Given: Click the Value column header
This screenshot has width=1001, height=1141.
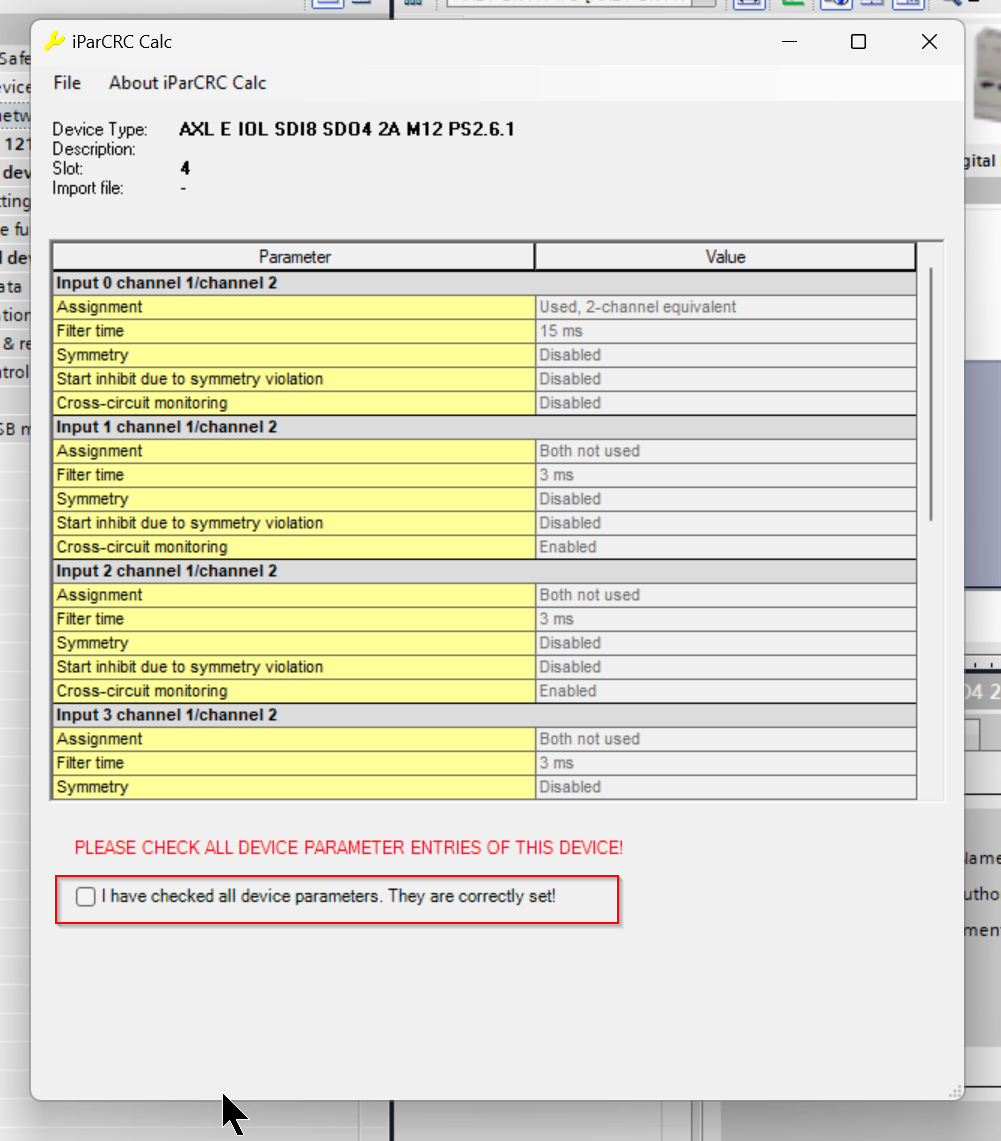Looking at the screenshot, I should [725, 257].
